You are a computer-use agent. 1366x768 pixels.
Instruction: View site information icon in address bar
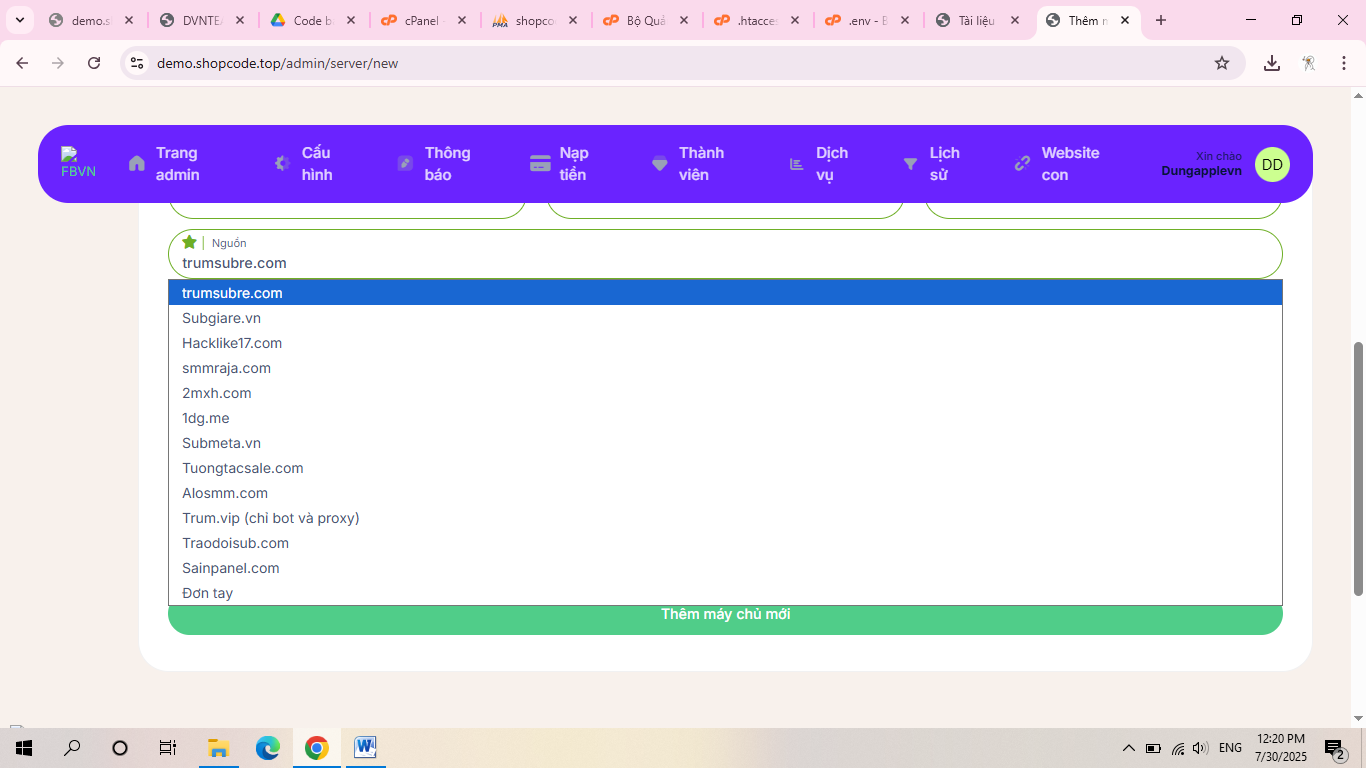(138, 63)
